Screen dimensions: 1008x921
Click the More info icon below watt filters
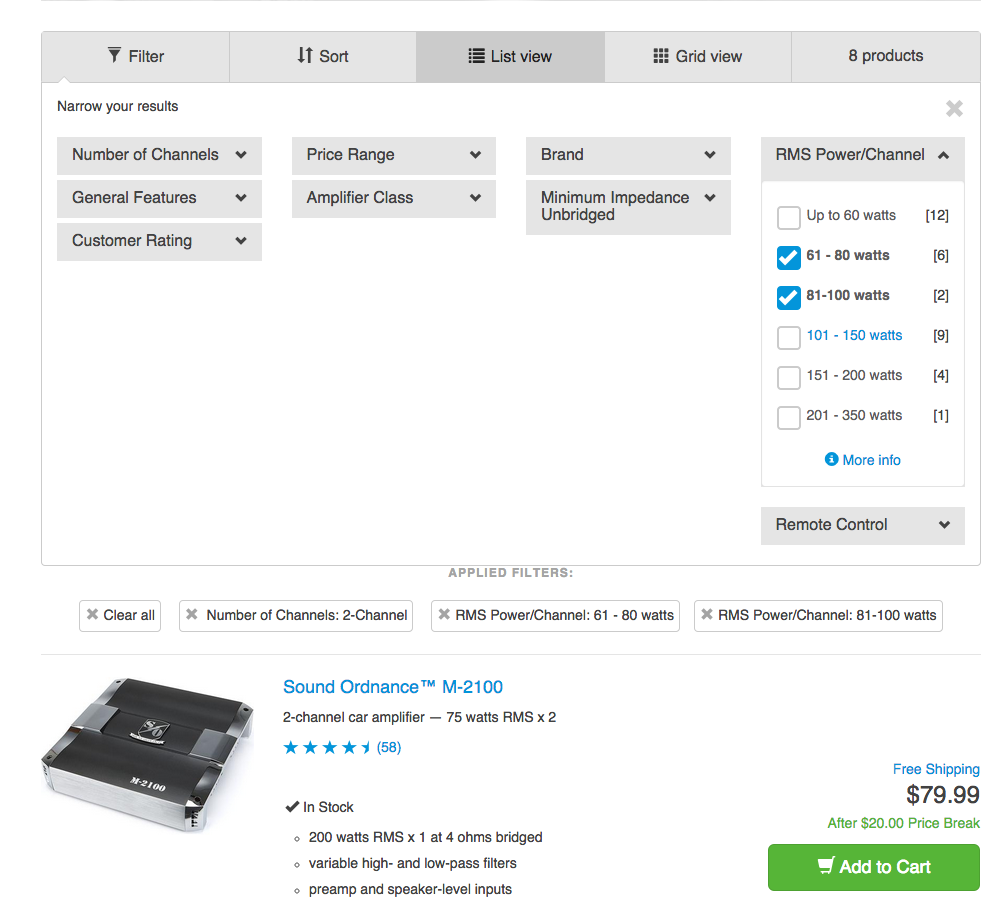pos(831,460)
